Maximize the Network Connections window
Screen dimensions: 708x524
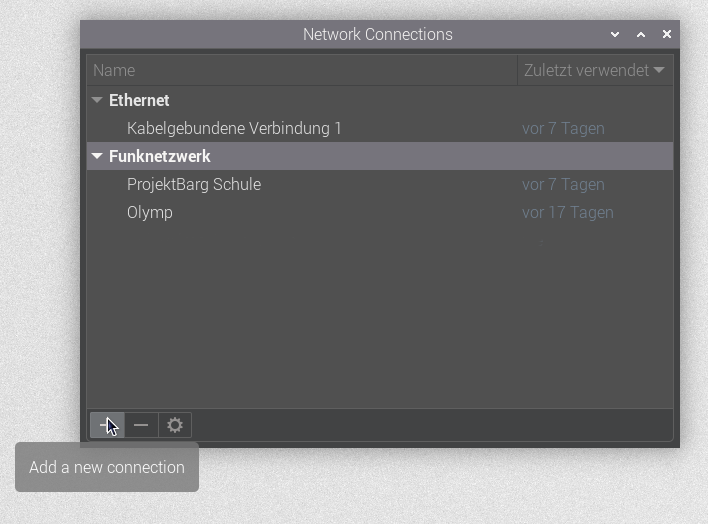pos(641,34)
